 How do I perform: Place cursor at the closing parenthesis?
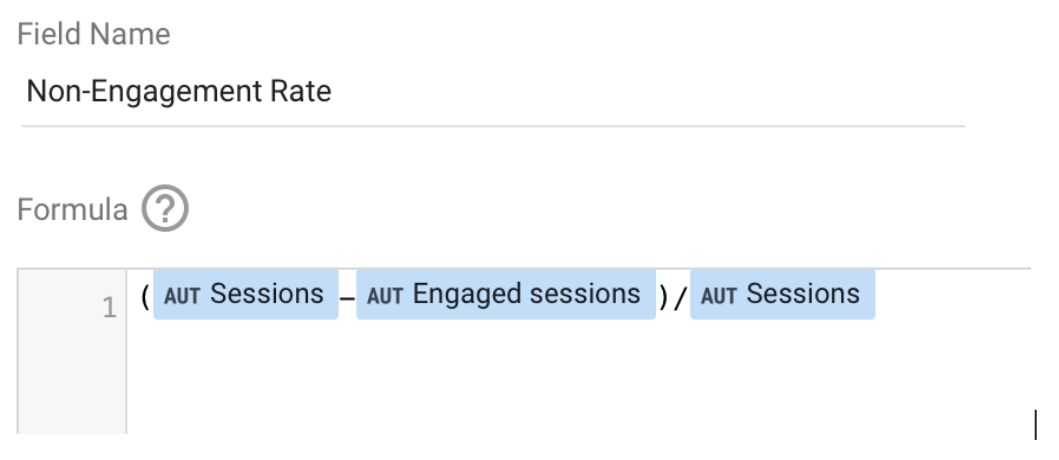pos(663,296)
